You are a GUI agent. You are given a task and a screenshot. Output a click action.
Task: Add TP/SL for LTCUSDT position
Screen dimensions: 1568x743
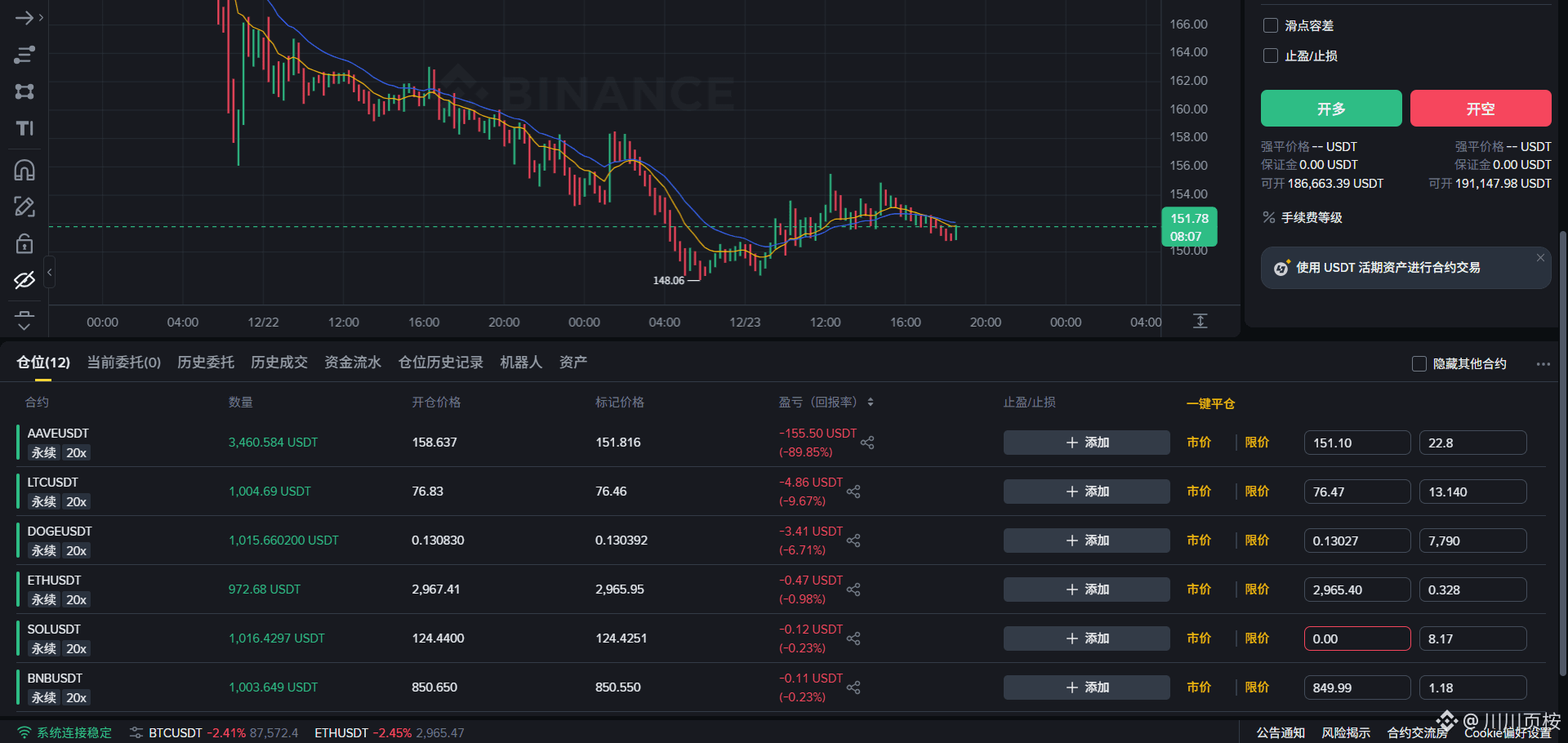(x=1087, y=492)
